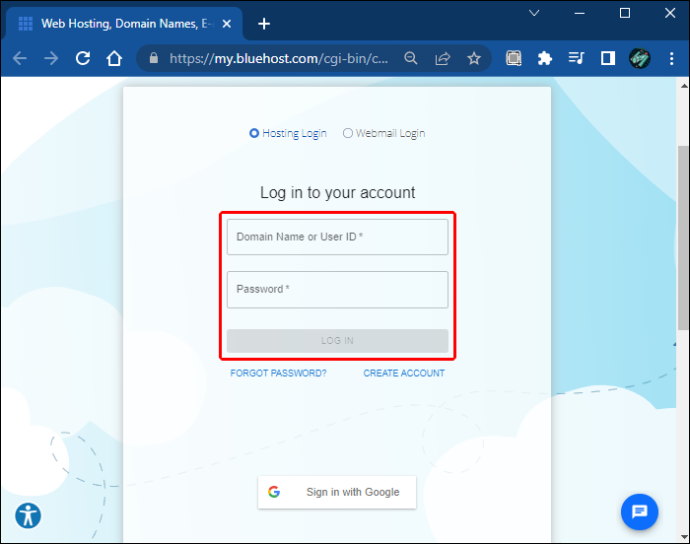Click the address bar URL
Viewport: 690px width, 544px height.
pyautogui.click(x=279, y=58)
